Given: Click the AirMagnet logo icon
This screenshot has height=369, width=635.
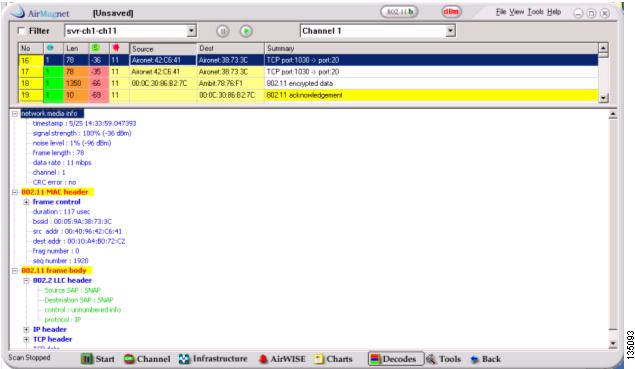Looking at the screenshot, I should coord(18,12).
